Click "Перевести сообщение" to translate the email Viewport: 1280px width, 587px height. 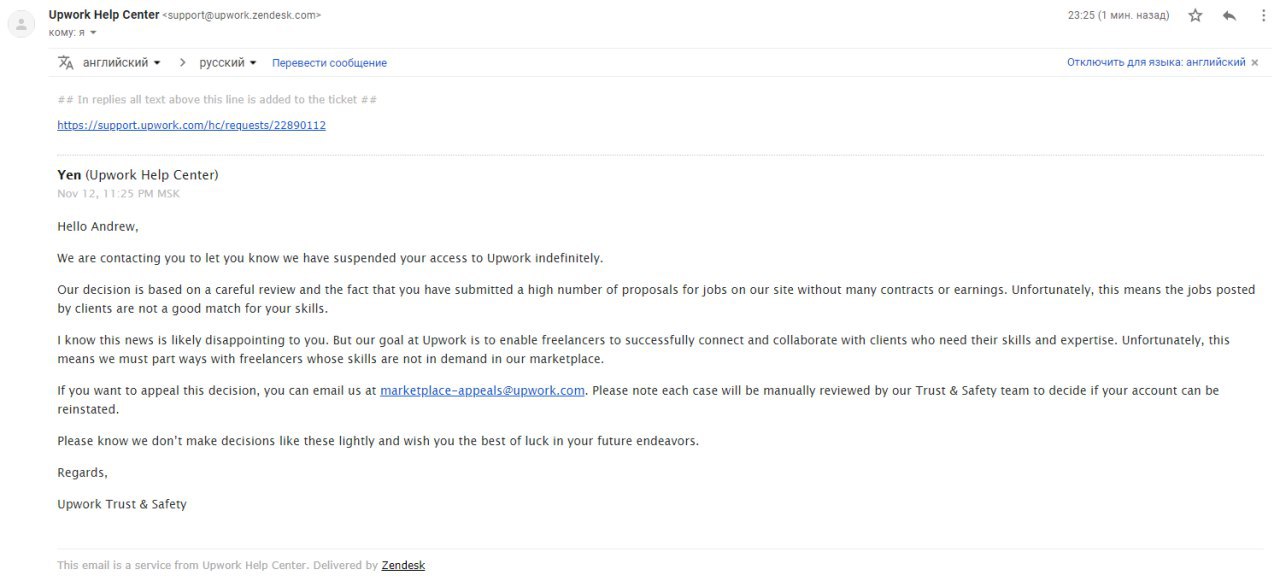coord(329,63)
